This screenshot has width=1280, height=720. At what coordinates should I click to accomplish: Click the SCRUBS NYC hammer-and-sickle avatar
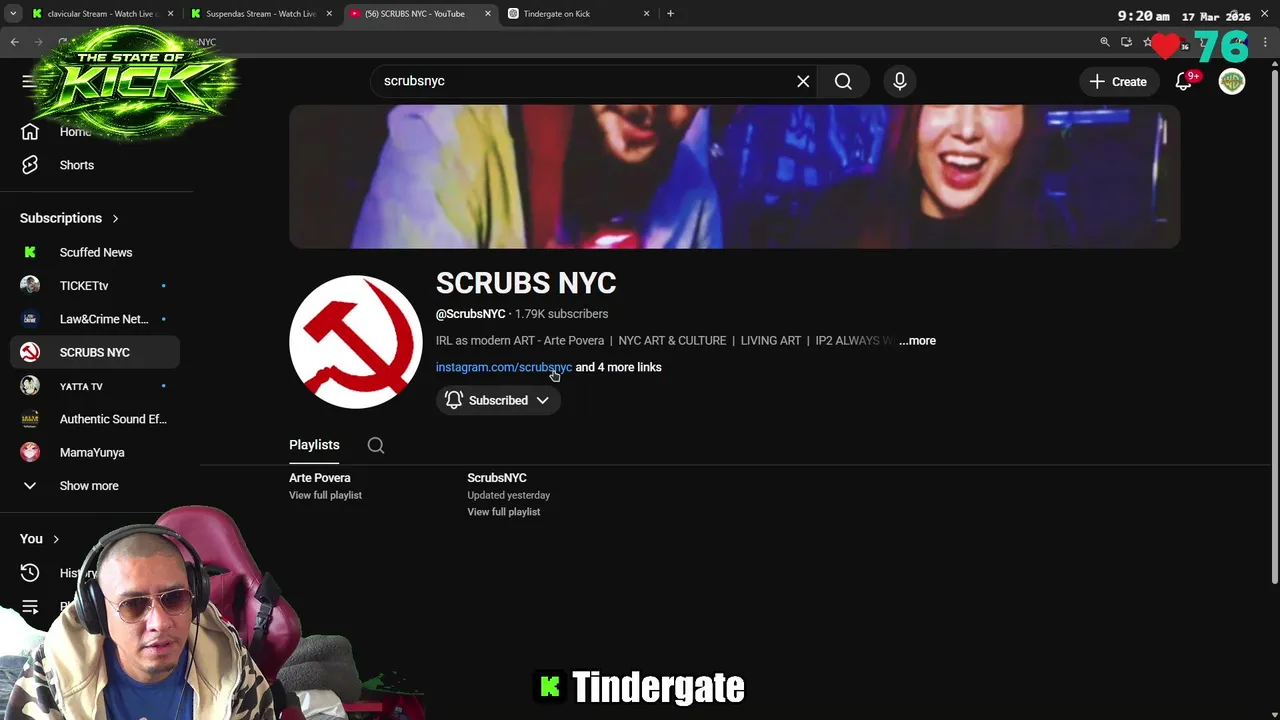click(x=356, y=342)
